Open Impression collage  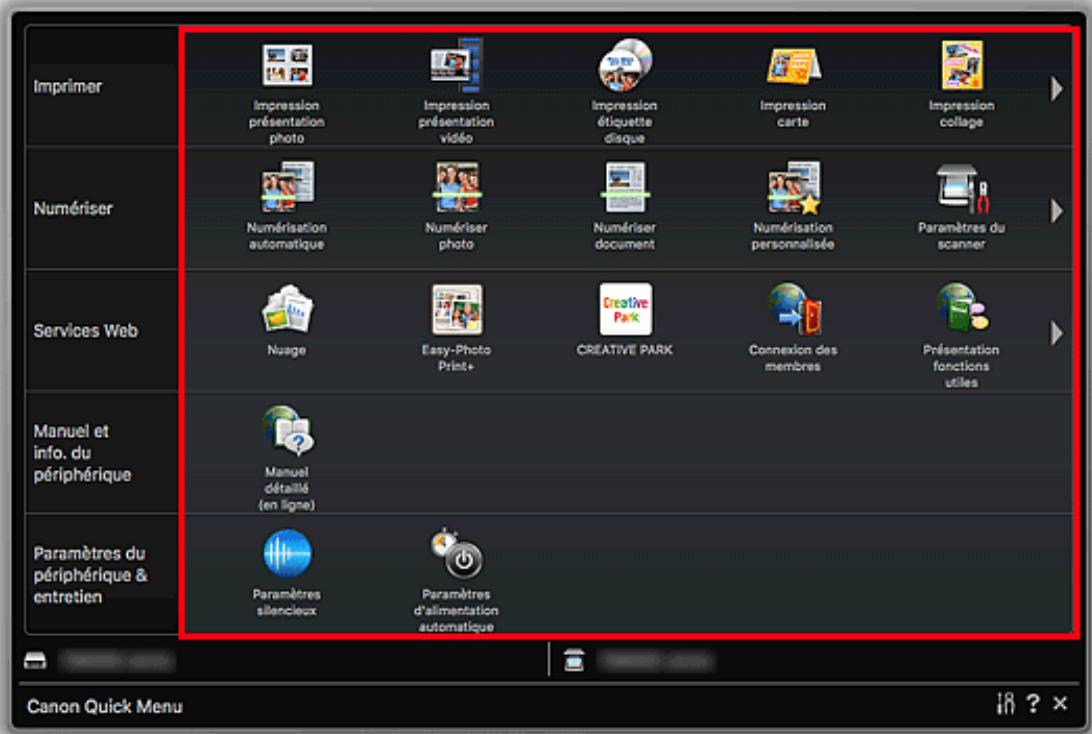click(962, 84)
